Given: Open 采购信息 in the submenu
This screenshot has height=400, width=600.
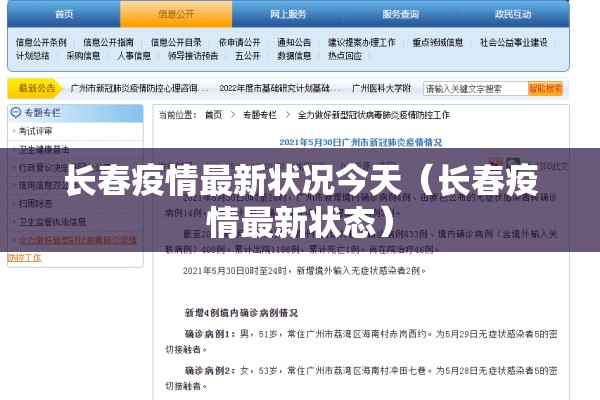Looking at the screenshot, I should 83,56.
